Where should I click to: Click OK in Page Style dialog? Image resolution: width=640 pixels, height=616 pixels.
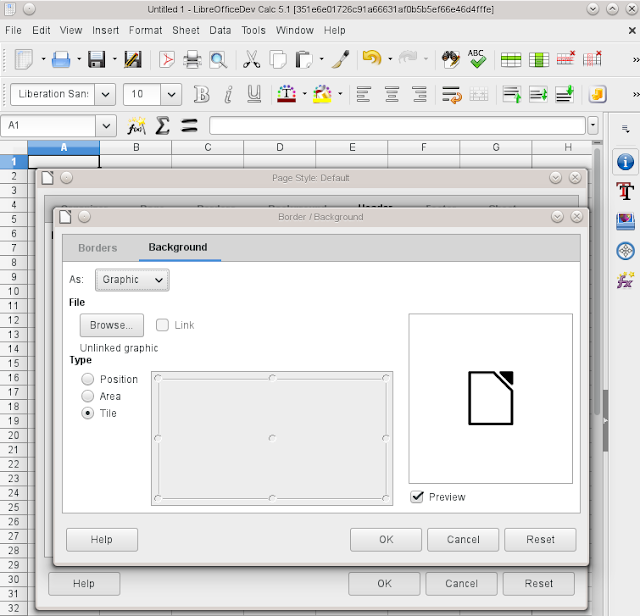(x=384, y=584)
